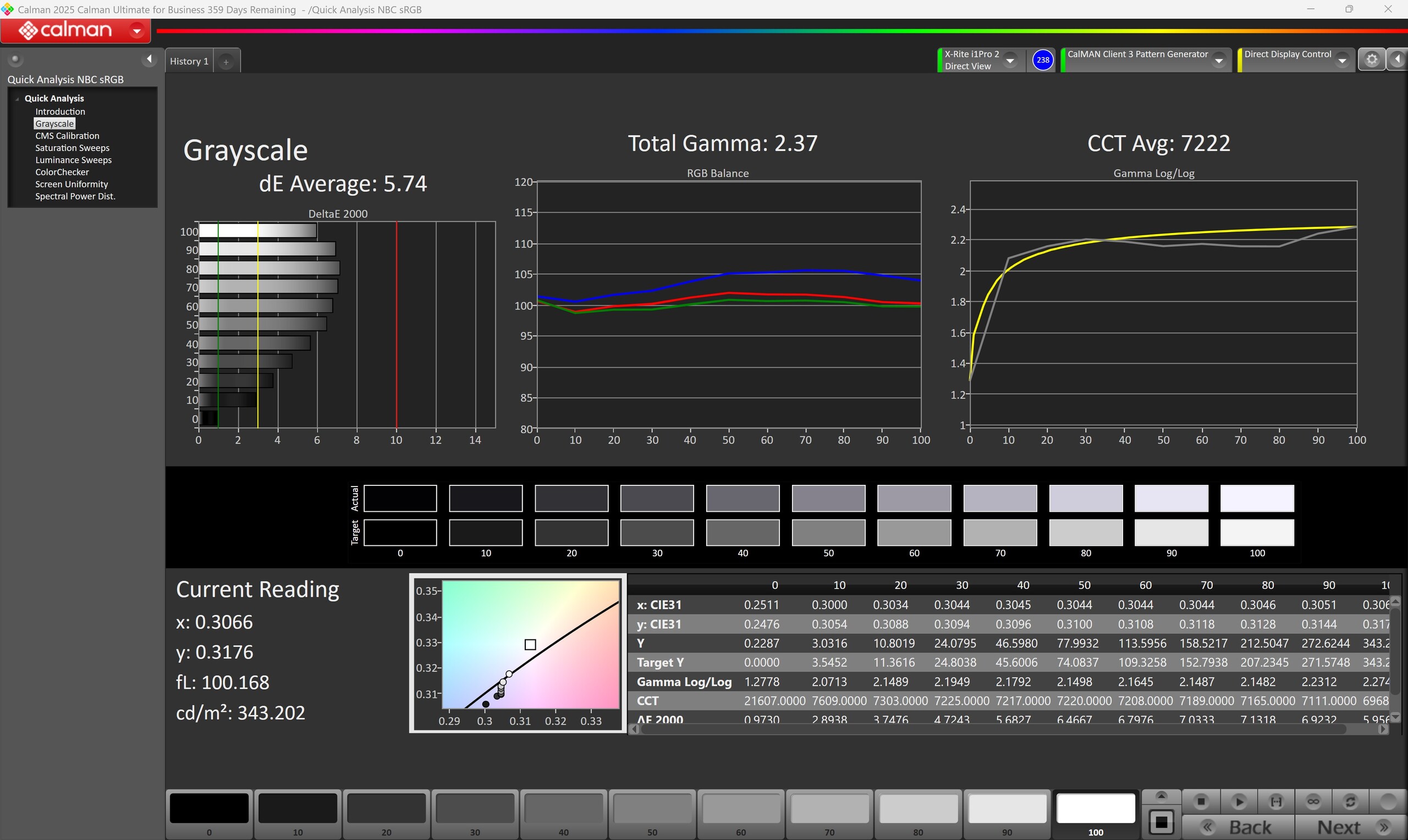Toggle the sidebar pin circle button
This screenshot has width=1408, height=840.
(x=15, y=59)
